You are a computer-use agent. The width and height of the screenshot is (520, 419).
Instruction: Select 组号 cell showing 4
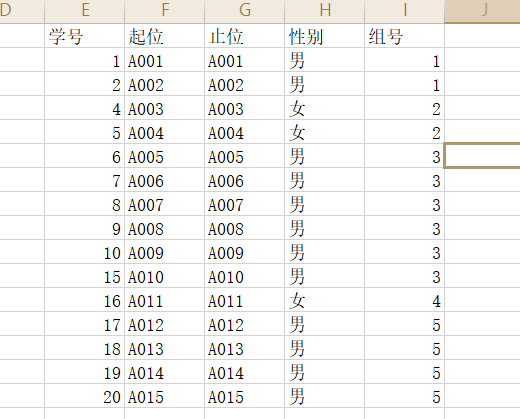pyautogui.click(x=405, y=300)
